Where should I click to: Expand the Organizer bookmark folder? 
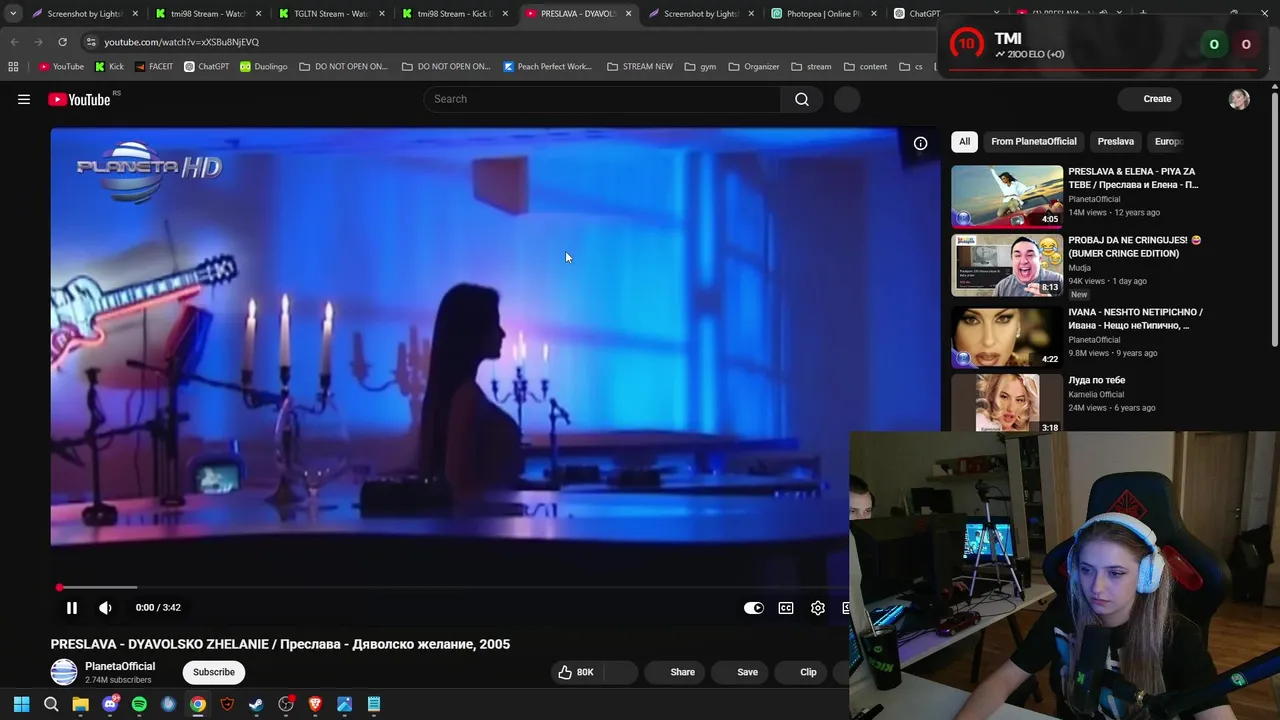pos(754,67)
